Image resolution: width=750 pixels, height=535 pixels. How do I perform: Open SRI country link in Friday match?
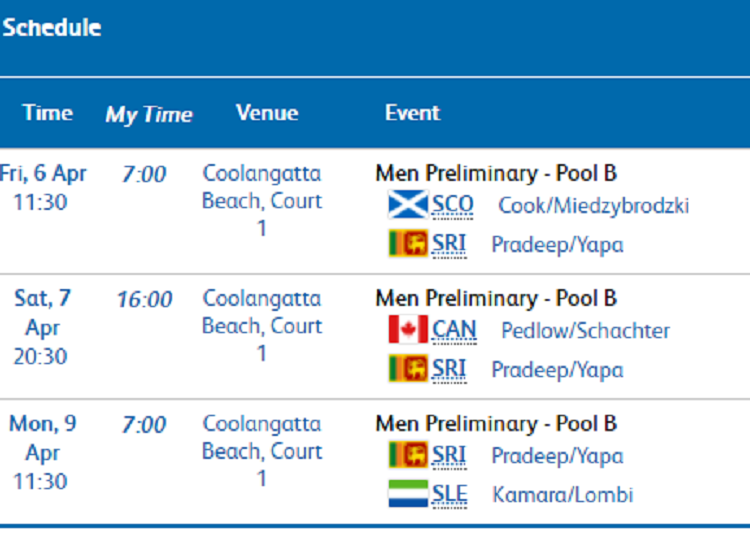[449, 244]
